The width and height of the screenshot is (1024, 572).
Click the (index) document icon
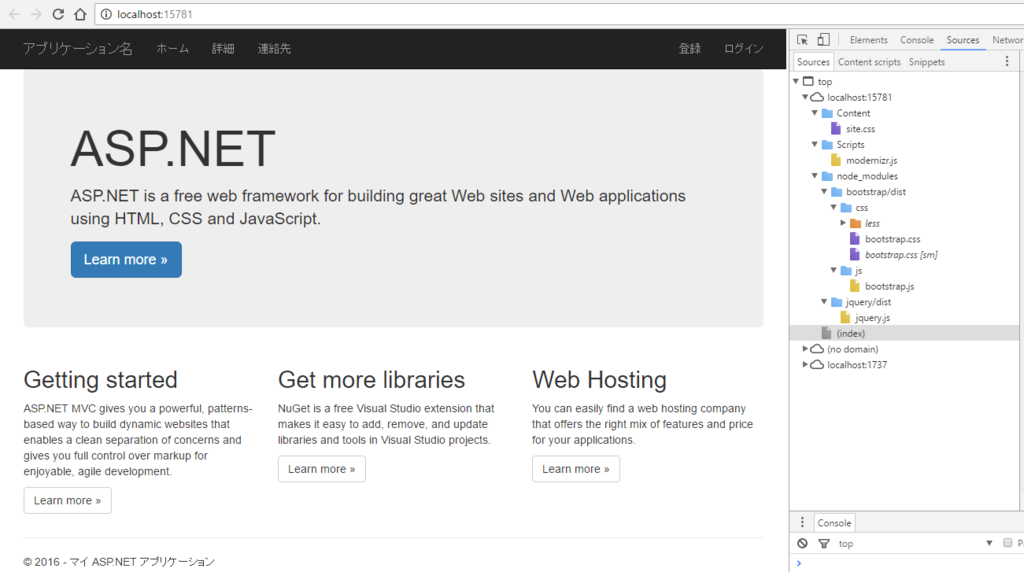pyautogui.click(x=827, y=333)
